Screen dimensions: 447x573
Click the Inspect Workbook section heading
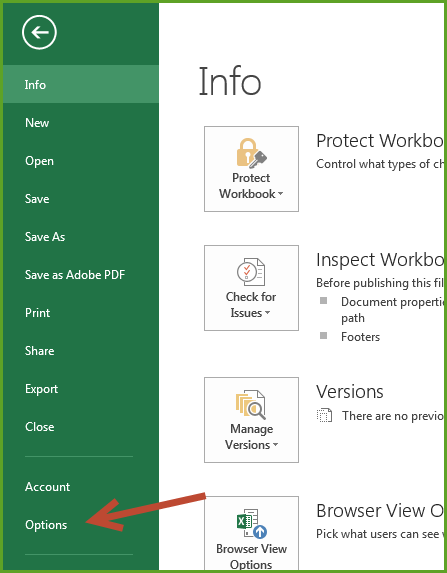(380, 260)
